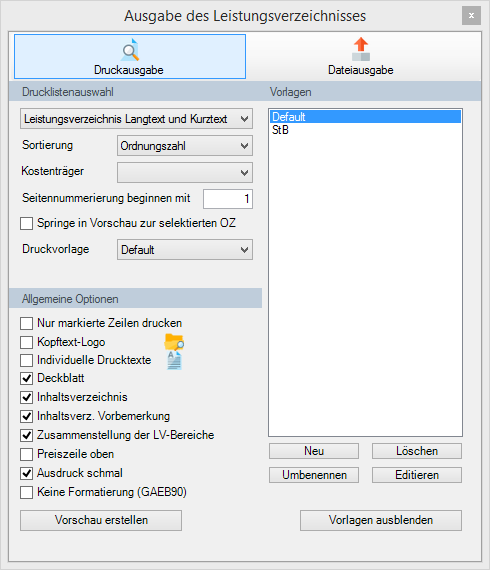Click Vorlagen ausblenden
This screenshot has width=490, height=570.
(381, 520)
